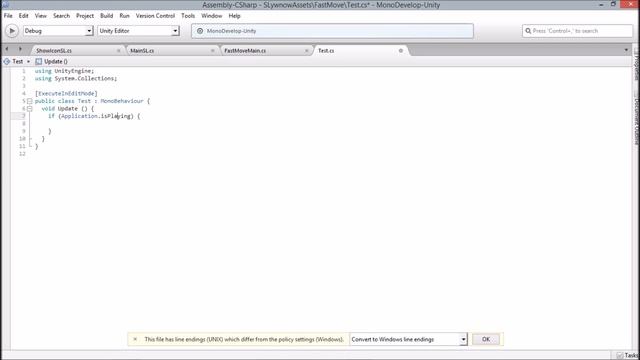640x360 pixels.
Task: Click the Test class icon in breadcrumb
Action: 7,61
